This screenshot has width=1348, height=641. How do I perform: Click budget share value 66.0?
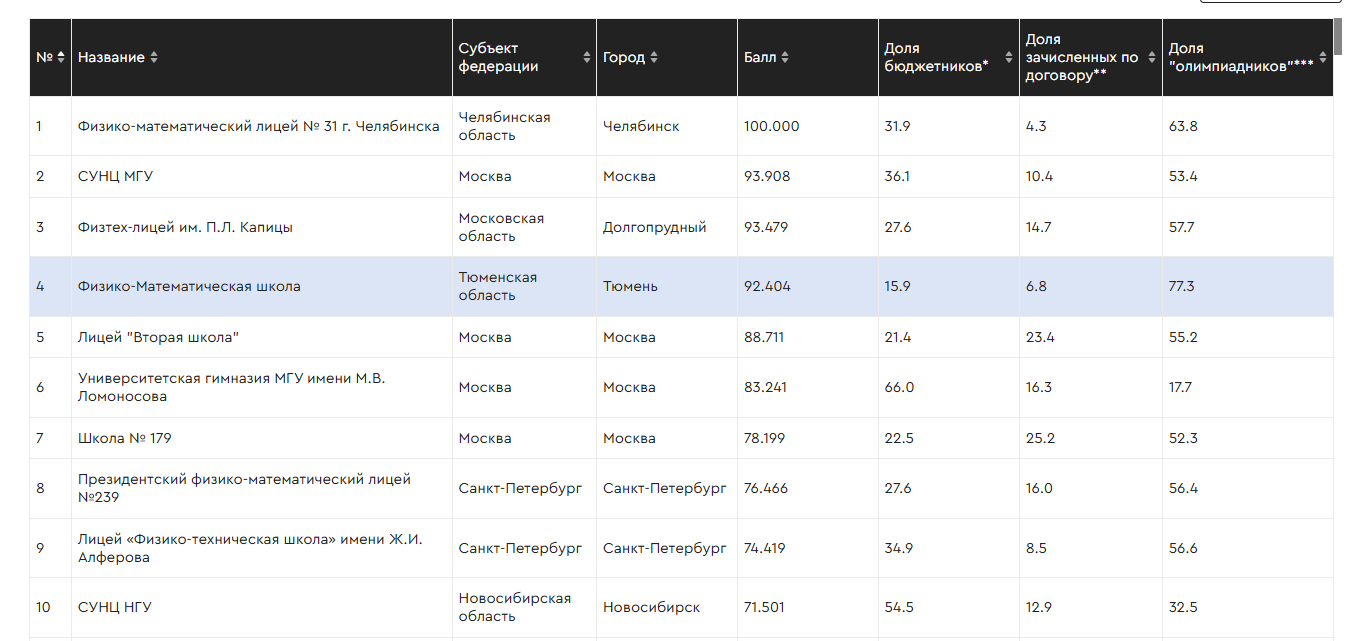(x=899, y=387)
